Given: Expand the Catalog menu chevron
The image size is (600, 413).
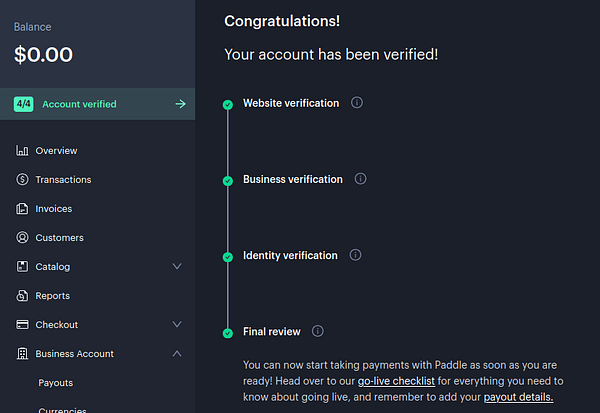Looking at the screenshot, I should click(177, 267).
